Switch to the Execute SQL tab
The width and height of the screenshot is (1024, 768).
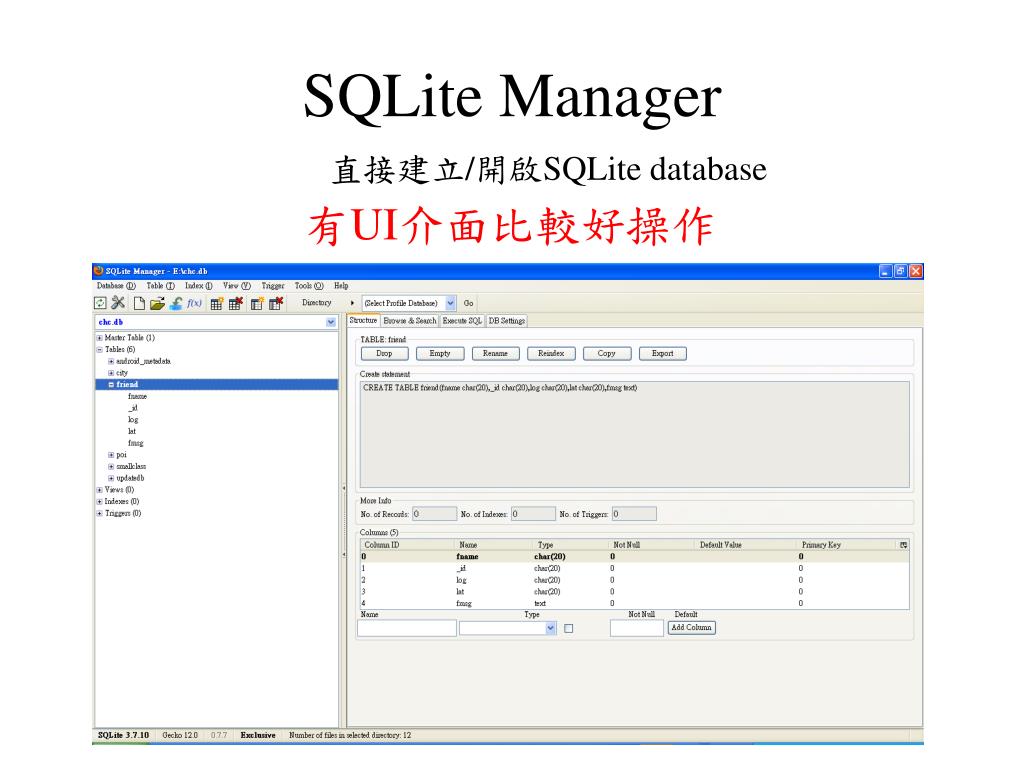462,321
